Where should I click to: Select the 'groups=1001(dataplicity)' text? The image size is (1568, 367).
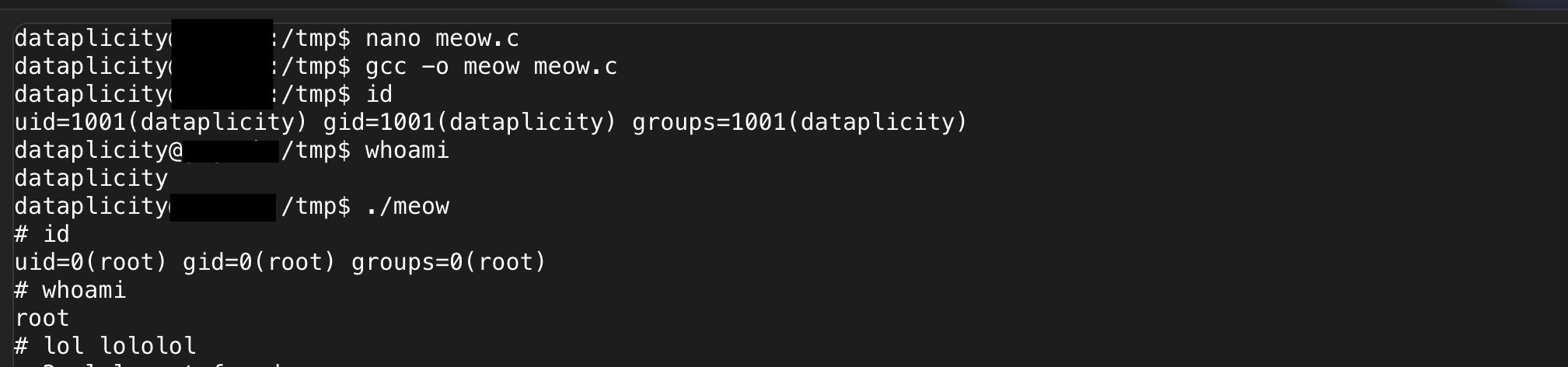tap(799, 122)
